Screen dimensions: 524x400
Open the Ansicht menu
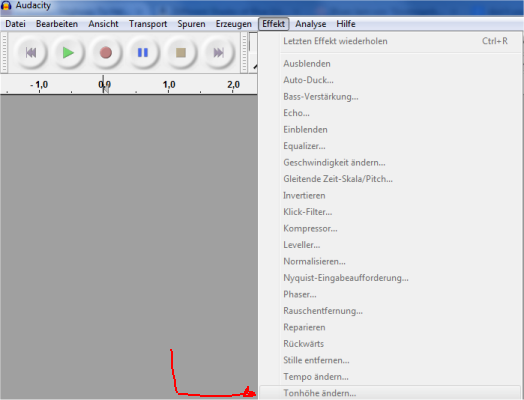[x=103, y=24]
